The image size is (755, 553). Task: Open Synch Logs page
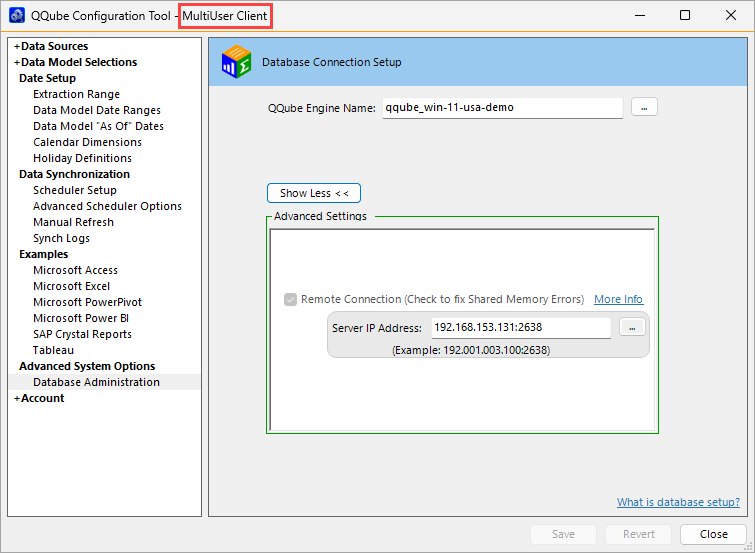(61, 238)
